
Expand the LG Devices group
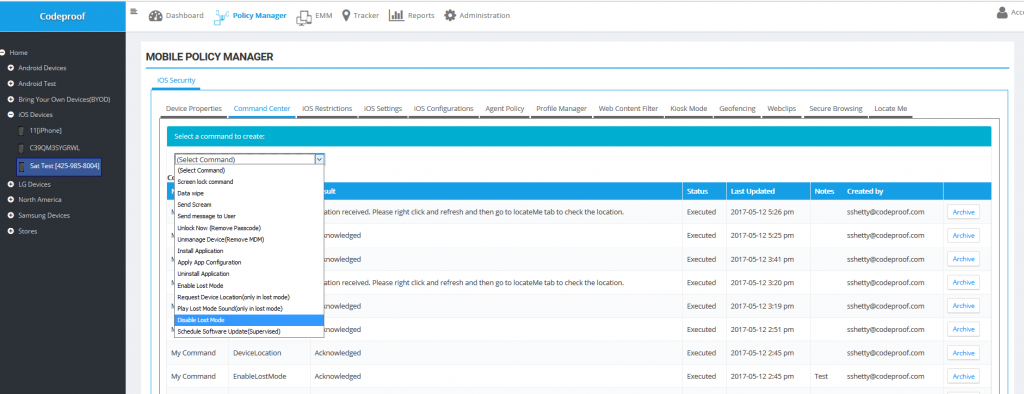(x=10, y=184)
